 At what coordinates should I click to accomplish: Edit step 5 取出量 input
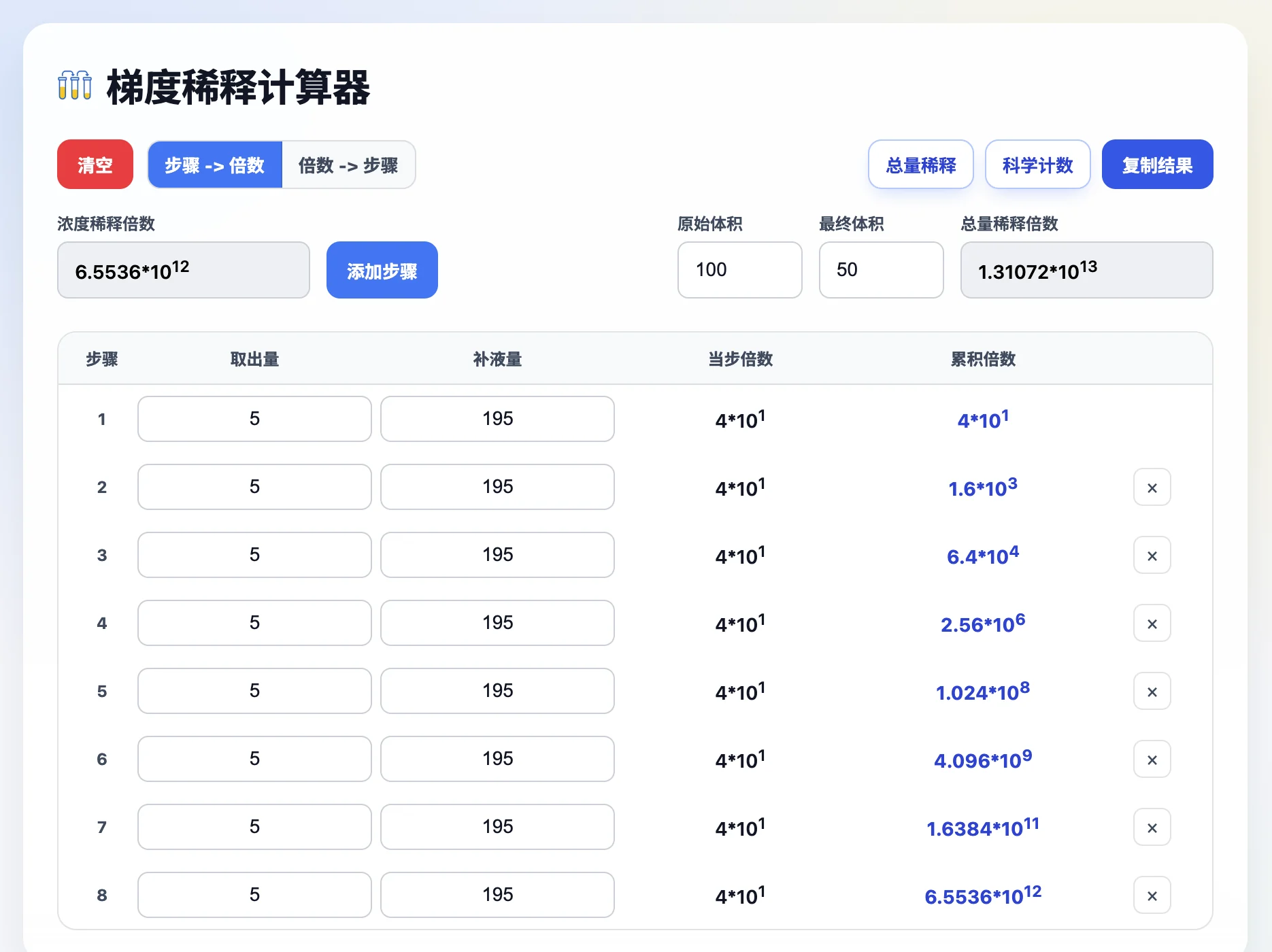254,691
